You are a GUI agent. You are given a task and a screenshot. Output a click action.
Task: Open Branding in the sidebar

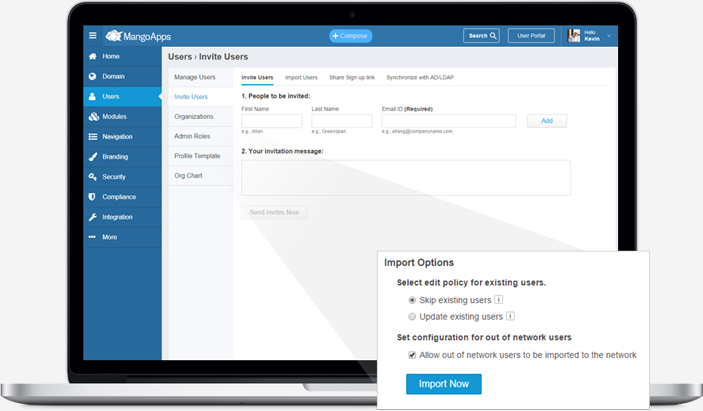click(x=122, y=157)
